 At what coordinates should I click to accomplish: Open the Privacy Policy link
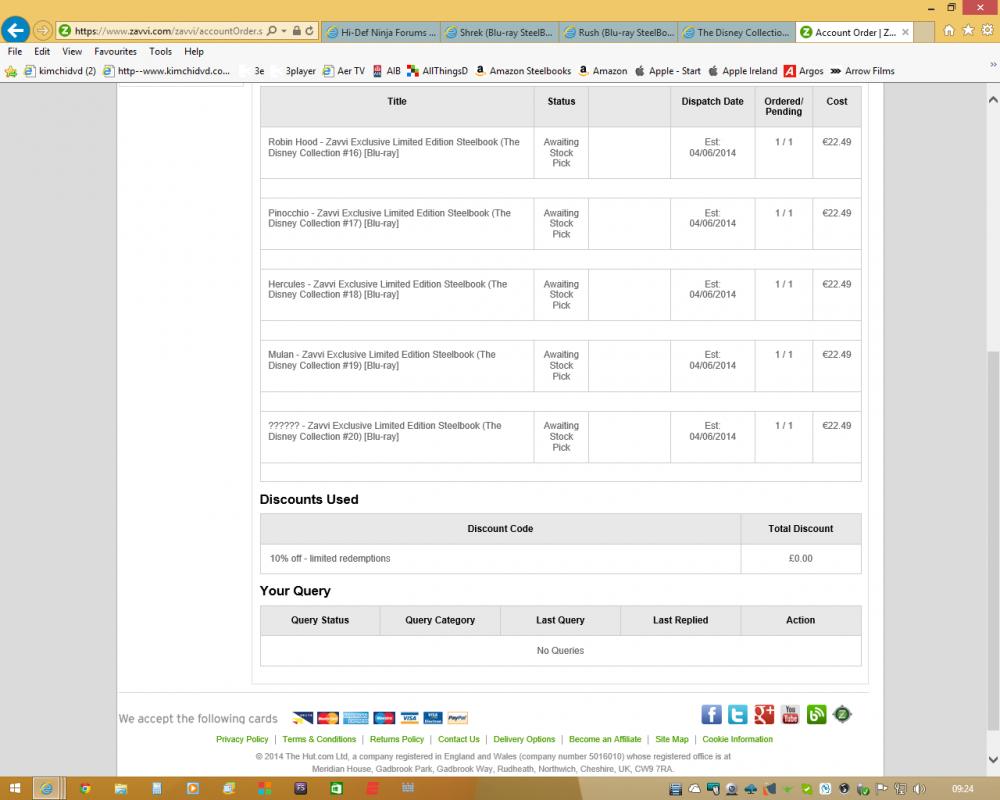(x=242, y=739)
